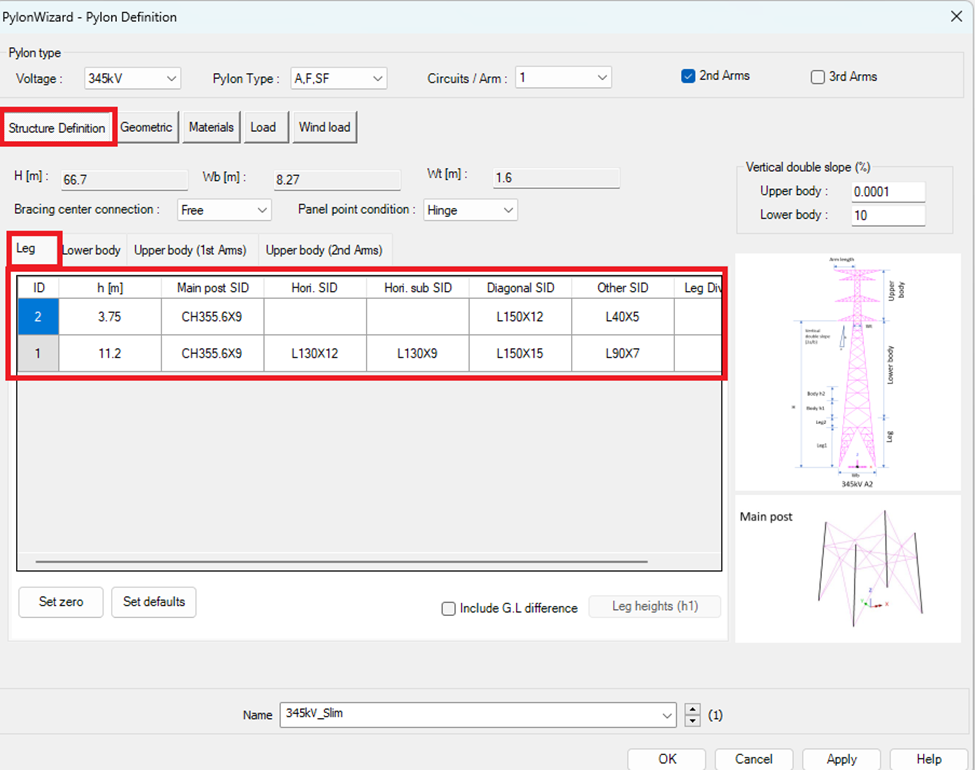Select the Lower body tab
Image resolution: width=975 pixels, height=770 pixels.
[92, 250]
